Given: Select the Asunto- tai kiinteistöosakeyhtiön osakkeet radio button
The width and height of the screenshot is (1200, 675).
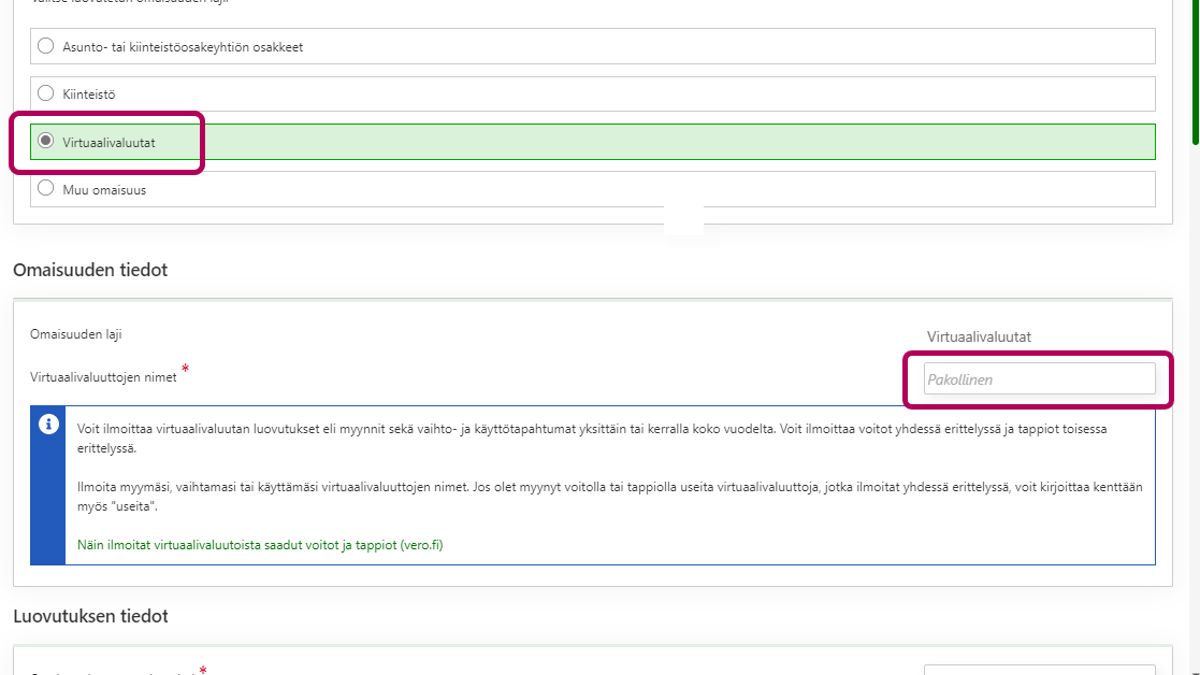Looking at the screenshot, I should point(45,46).
